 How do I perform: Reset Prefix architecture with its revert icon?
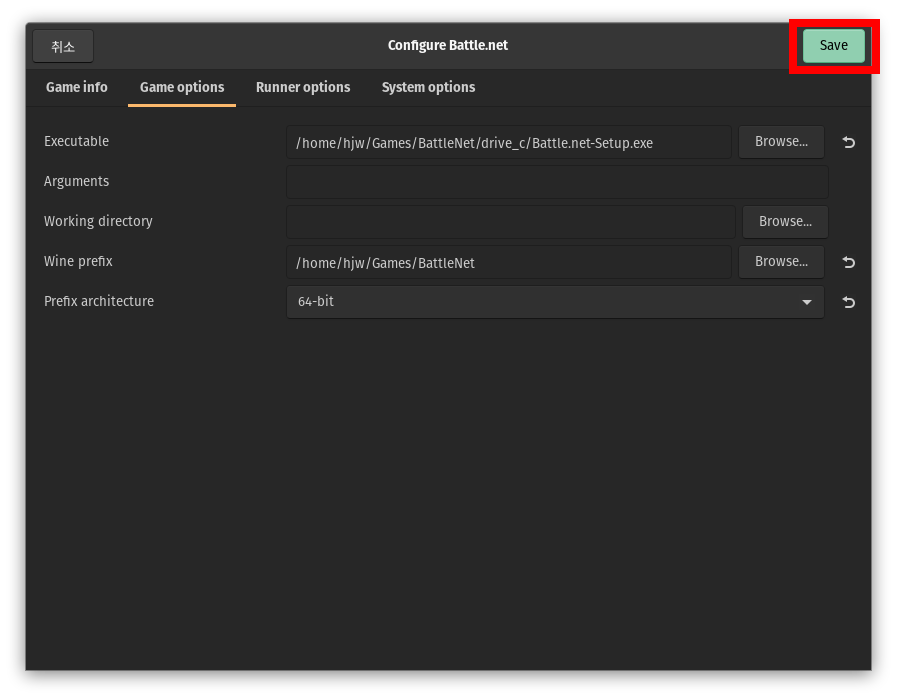click(x=848, y=302)
